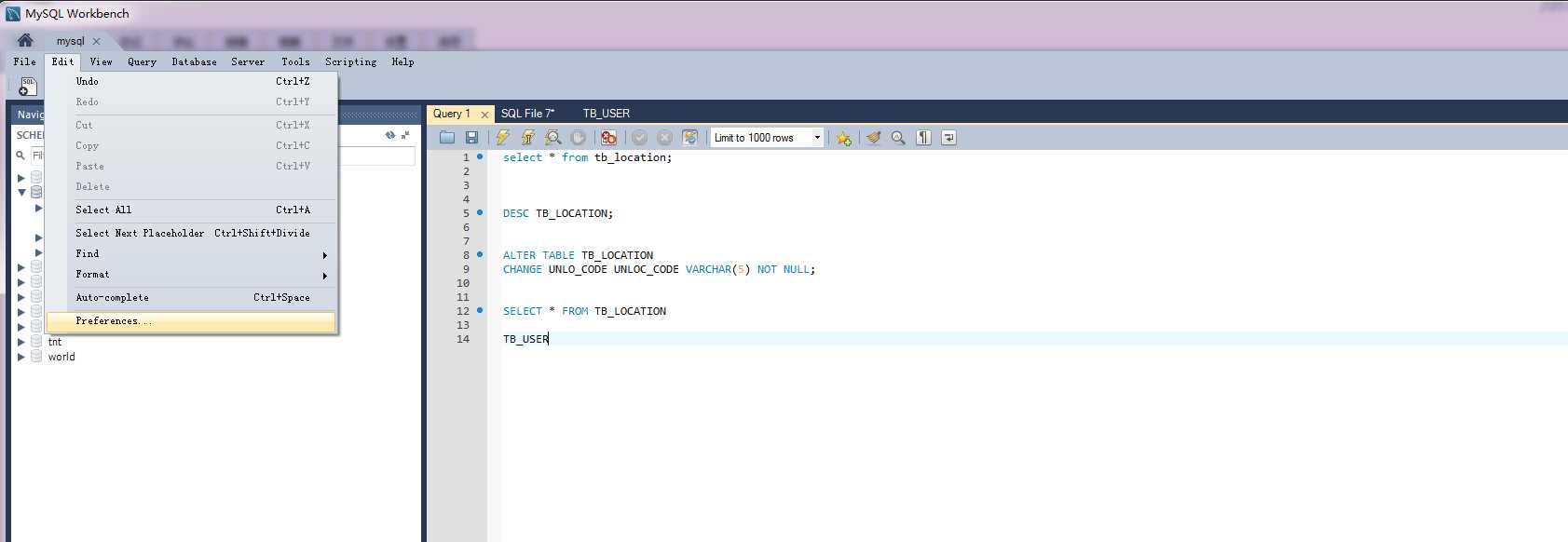Image resolution: width=1568 pixels, height=542 pixels.
Task: Open the Scripting menu
Action: click(350, 61)
